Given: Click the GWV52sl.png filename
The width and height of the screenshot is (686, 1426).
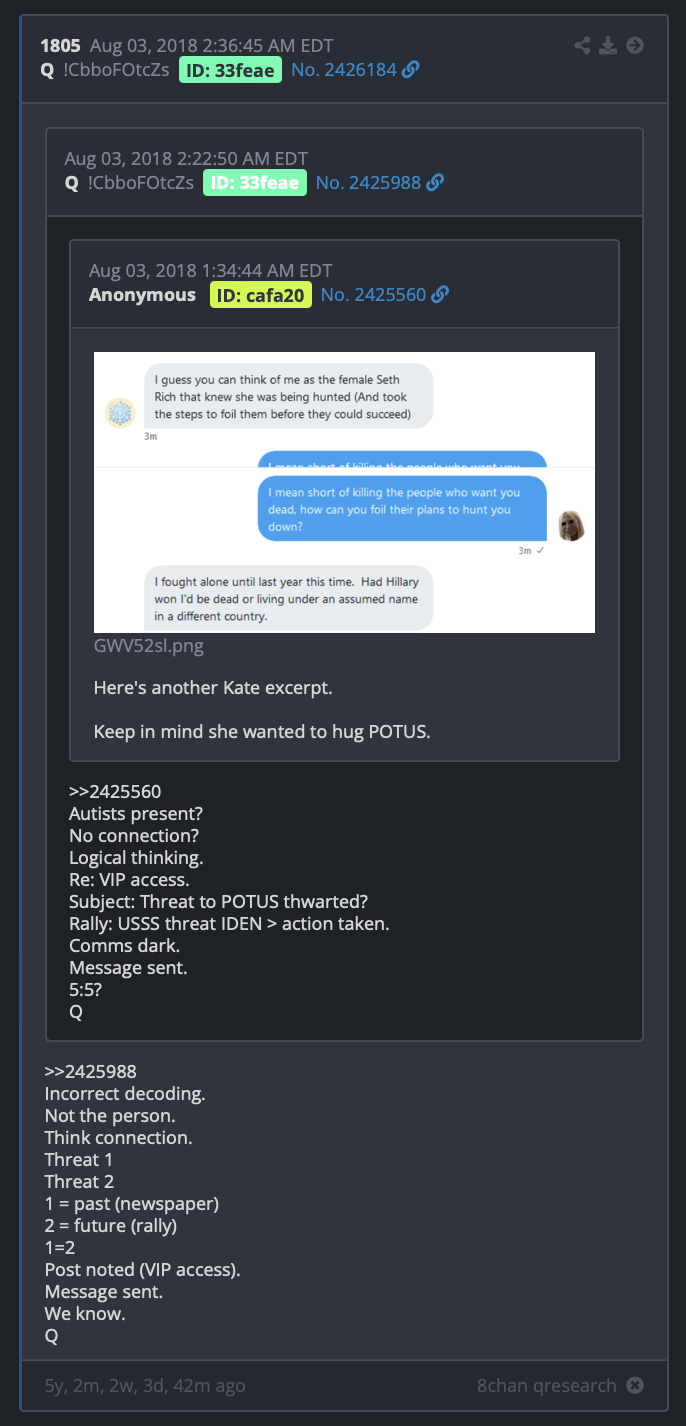Looking at the screenshot, I should click(149, 646).
